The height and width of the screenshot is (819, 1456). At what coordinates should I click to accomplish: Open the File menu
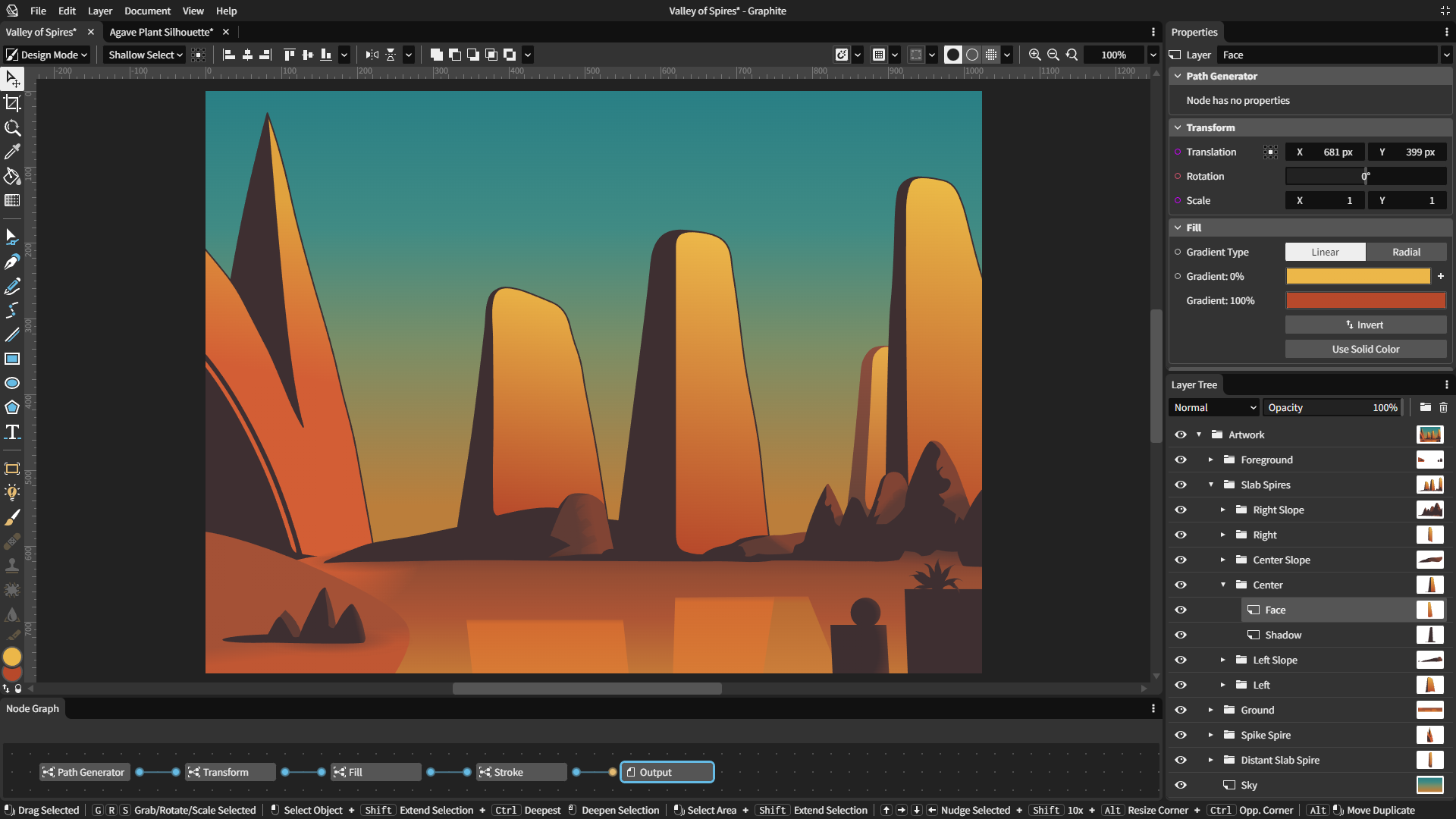pos(37,10)
